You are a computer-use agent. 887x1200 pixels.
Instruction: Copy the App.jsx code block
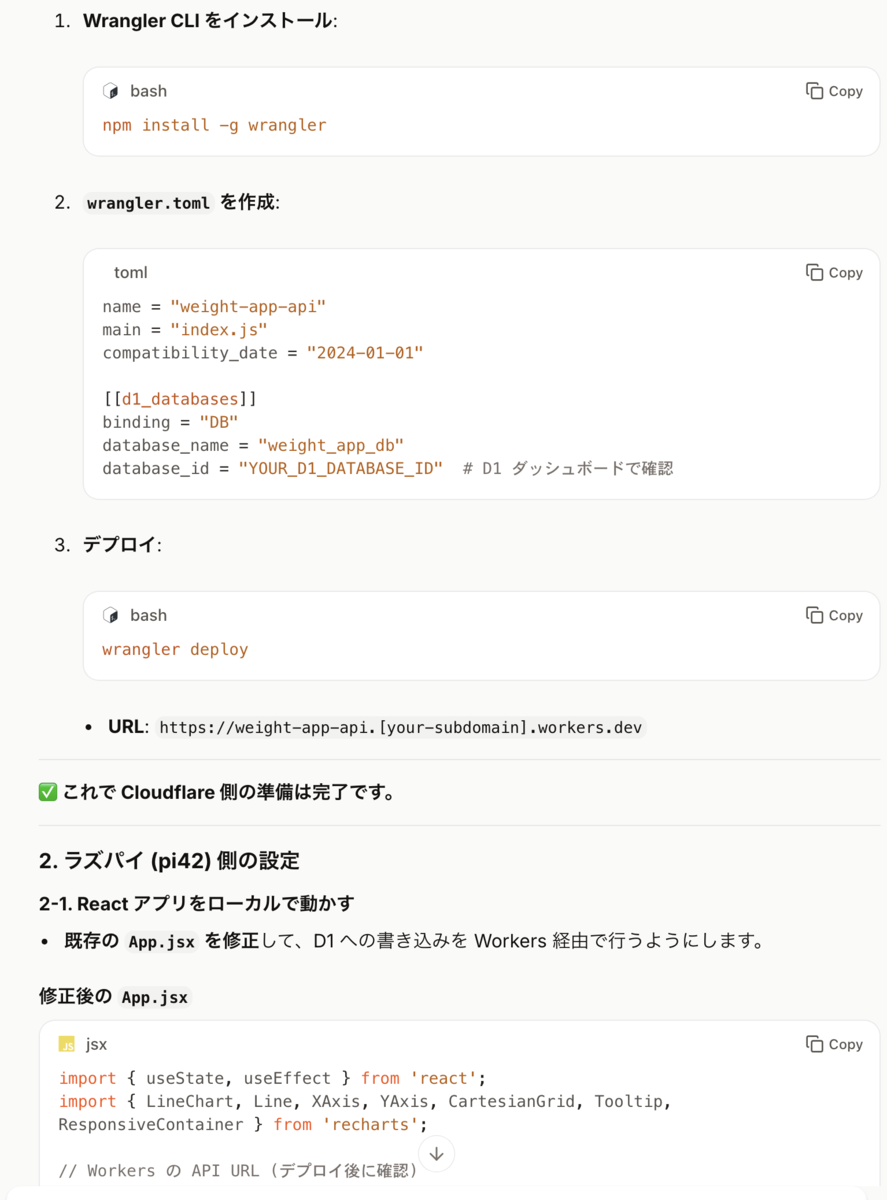[x=834, y=1044]
